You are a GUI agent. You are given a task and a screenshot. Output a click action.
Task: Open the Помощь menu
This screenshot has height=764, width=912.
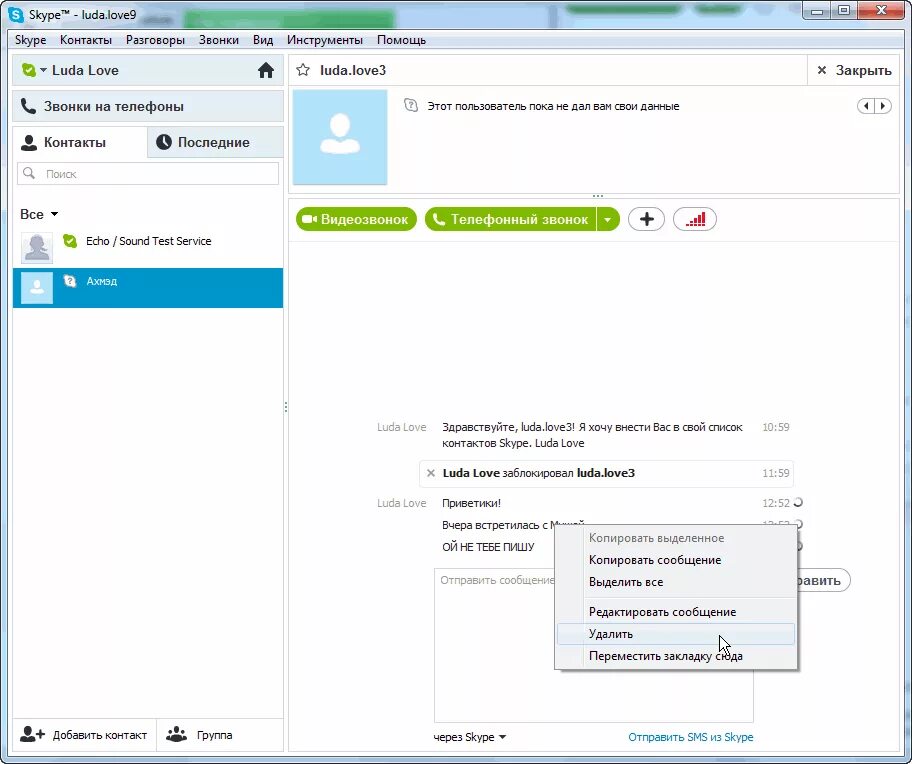[x=401, y=40]
